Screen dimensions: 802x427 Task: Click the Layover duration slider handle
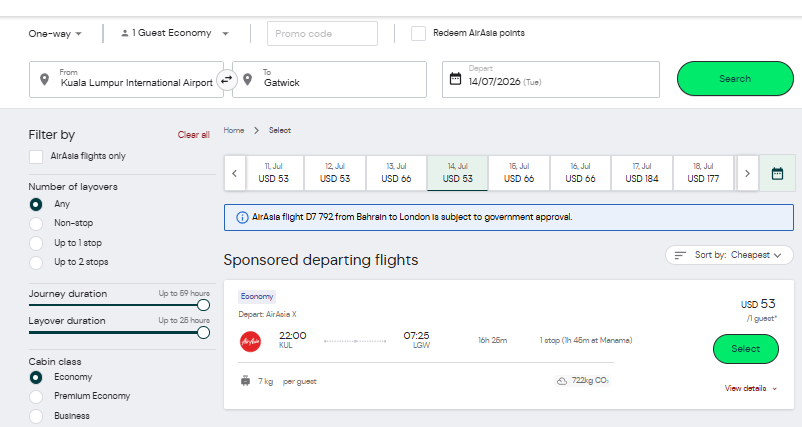[x=204, y=333]
